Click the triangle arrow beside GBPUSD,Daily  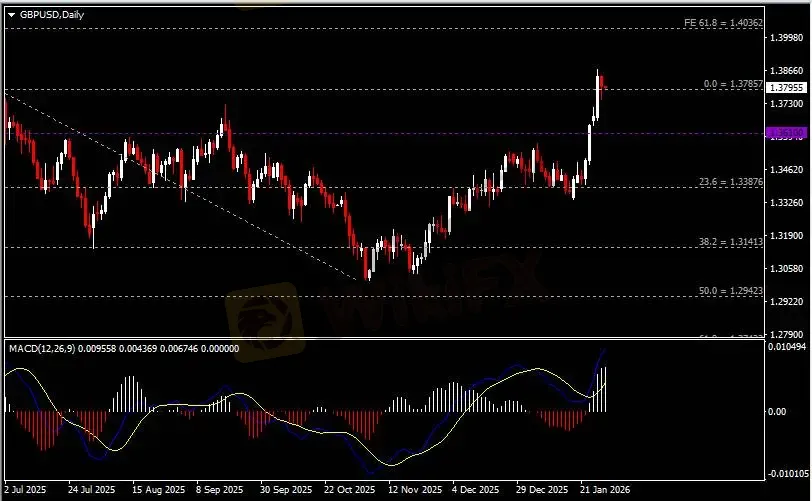click(11, 14)
